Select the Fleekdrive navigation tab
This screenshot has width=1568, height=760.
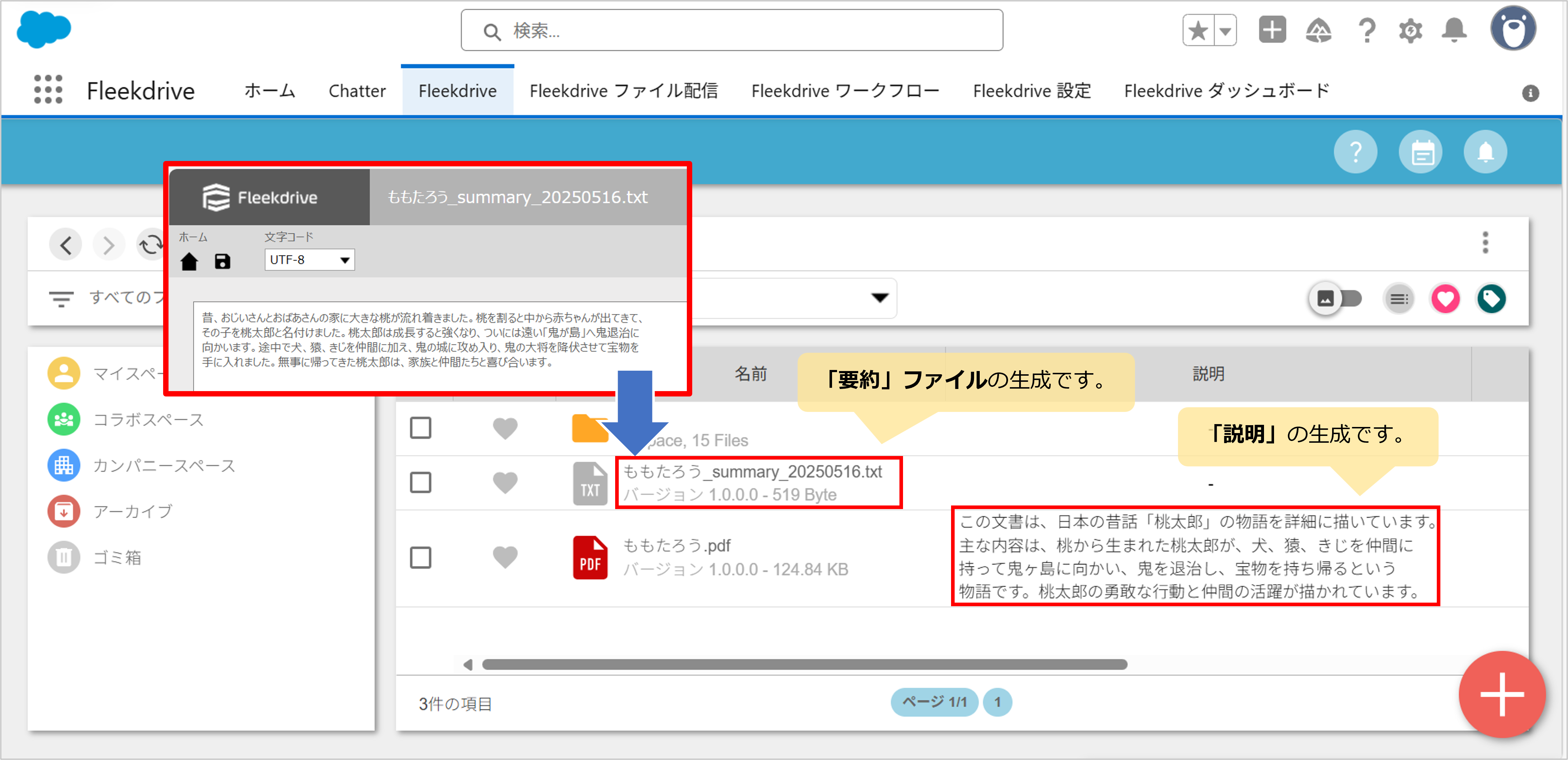457,91
